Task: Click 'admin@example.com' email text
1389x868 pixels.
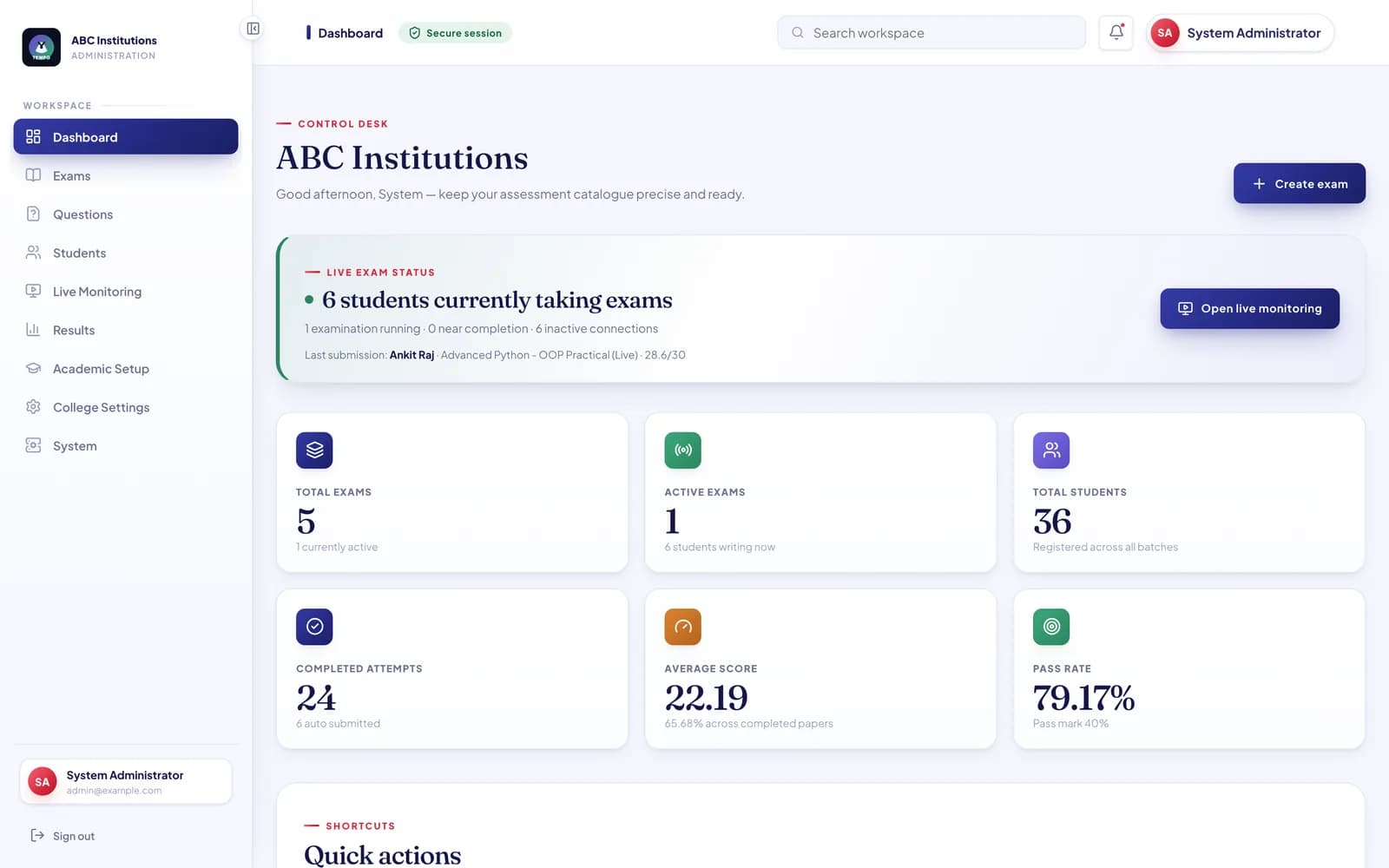Action: click(x=114, y=791)
